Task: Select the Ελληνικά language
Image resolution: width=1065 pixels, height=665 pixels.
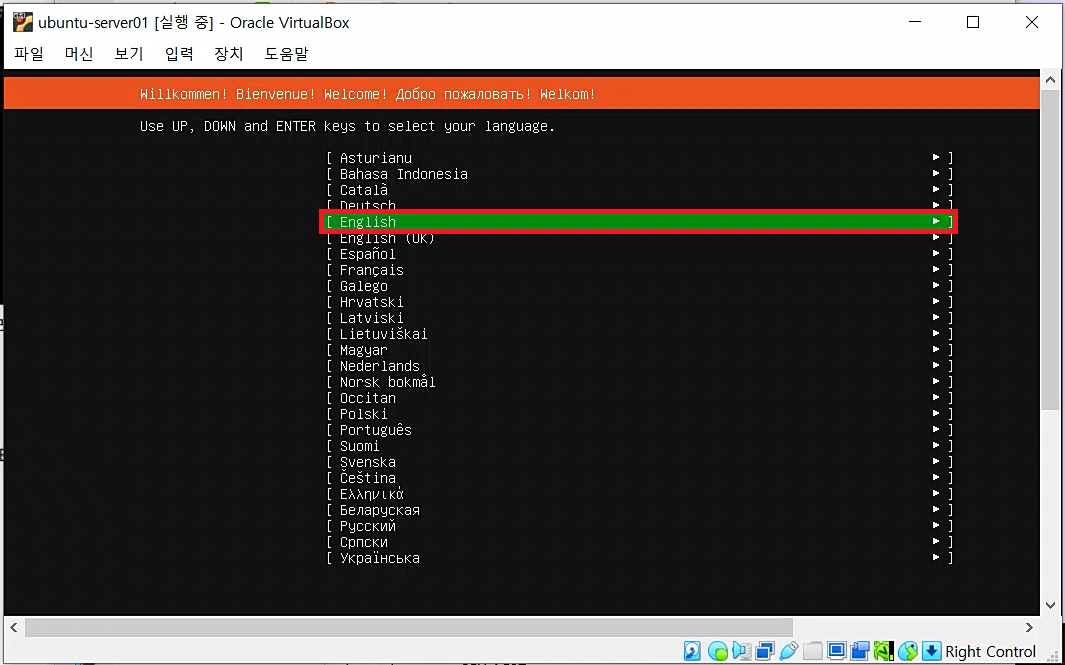Action: pos(638,494)
